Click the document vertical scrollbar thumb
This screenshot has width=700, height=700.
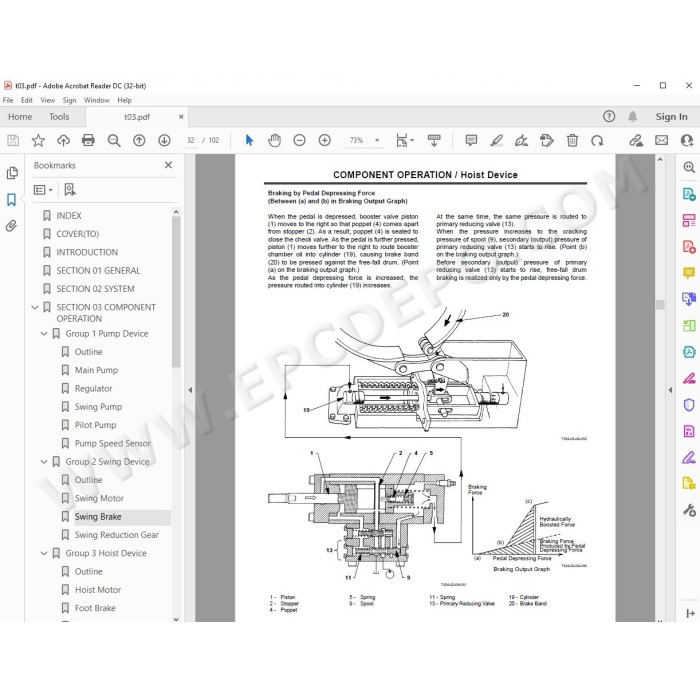660,304
